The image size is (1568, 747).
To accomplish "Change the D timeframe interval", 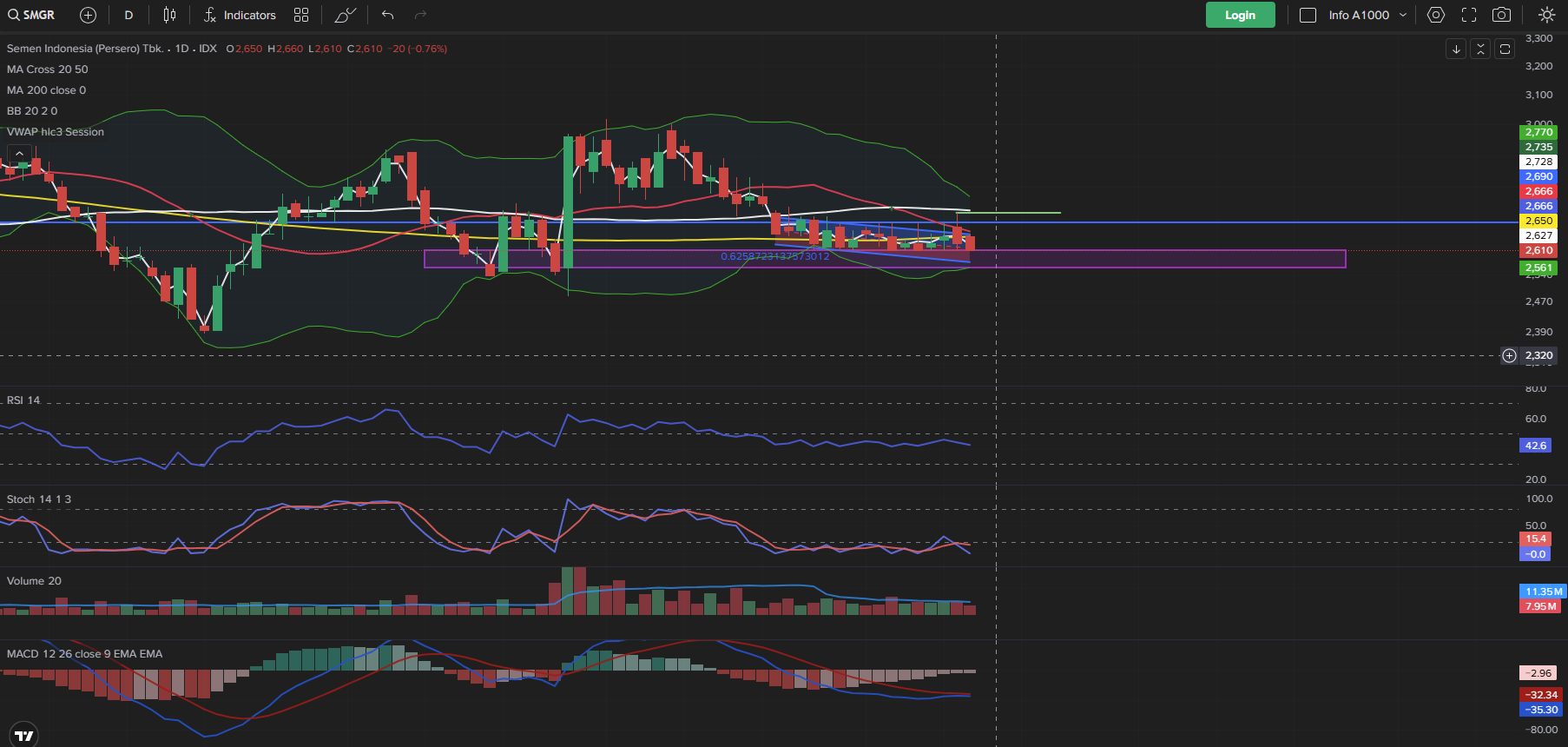I will pyautogui.click(x=128, y=15).
